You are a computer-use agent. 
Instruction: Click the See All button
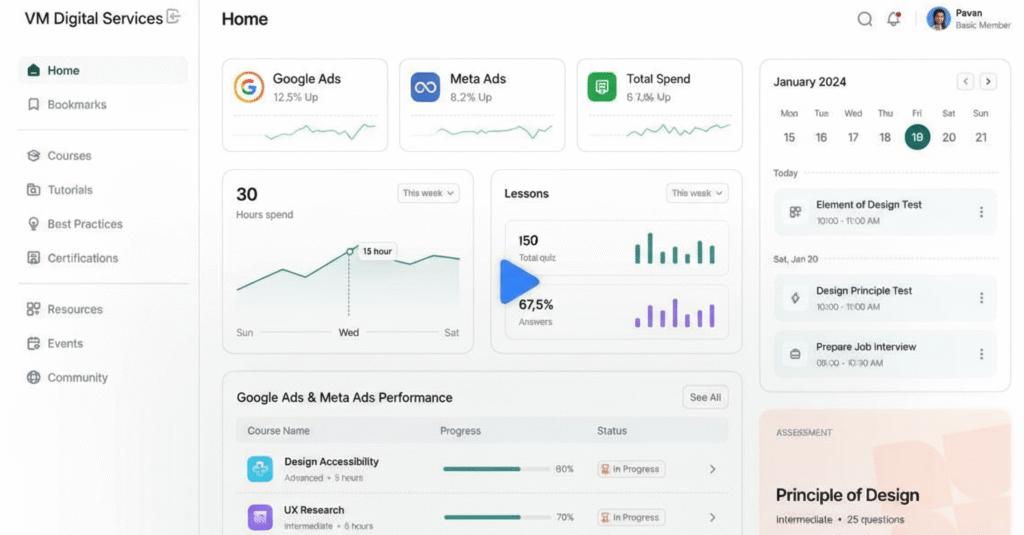tap(705, 397)
